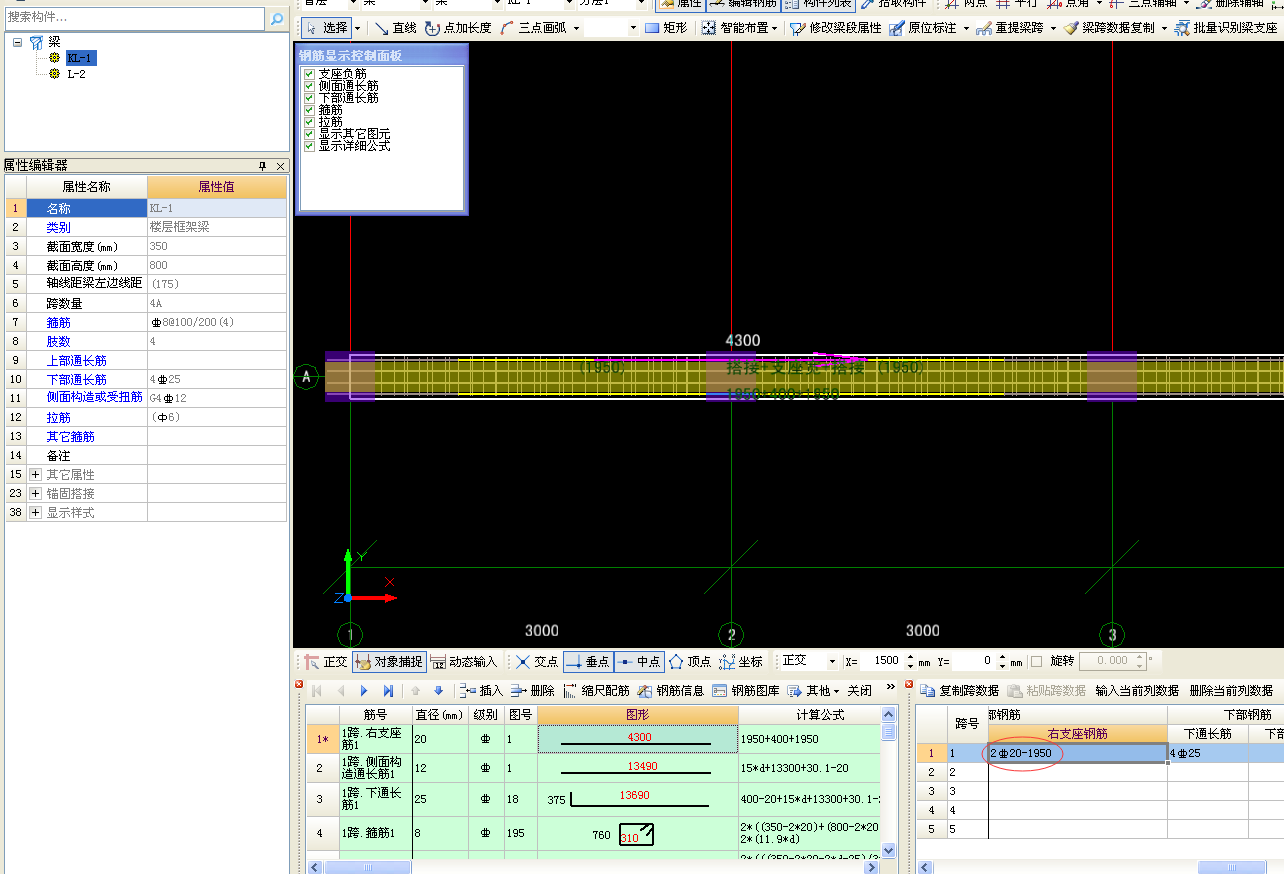Image resolution: width=1284 pixels, height=874 pixels.
Task: Collapse the 梁 tree node
Action: 18,42
